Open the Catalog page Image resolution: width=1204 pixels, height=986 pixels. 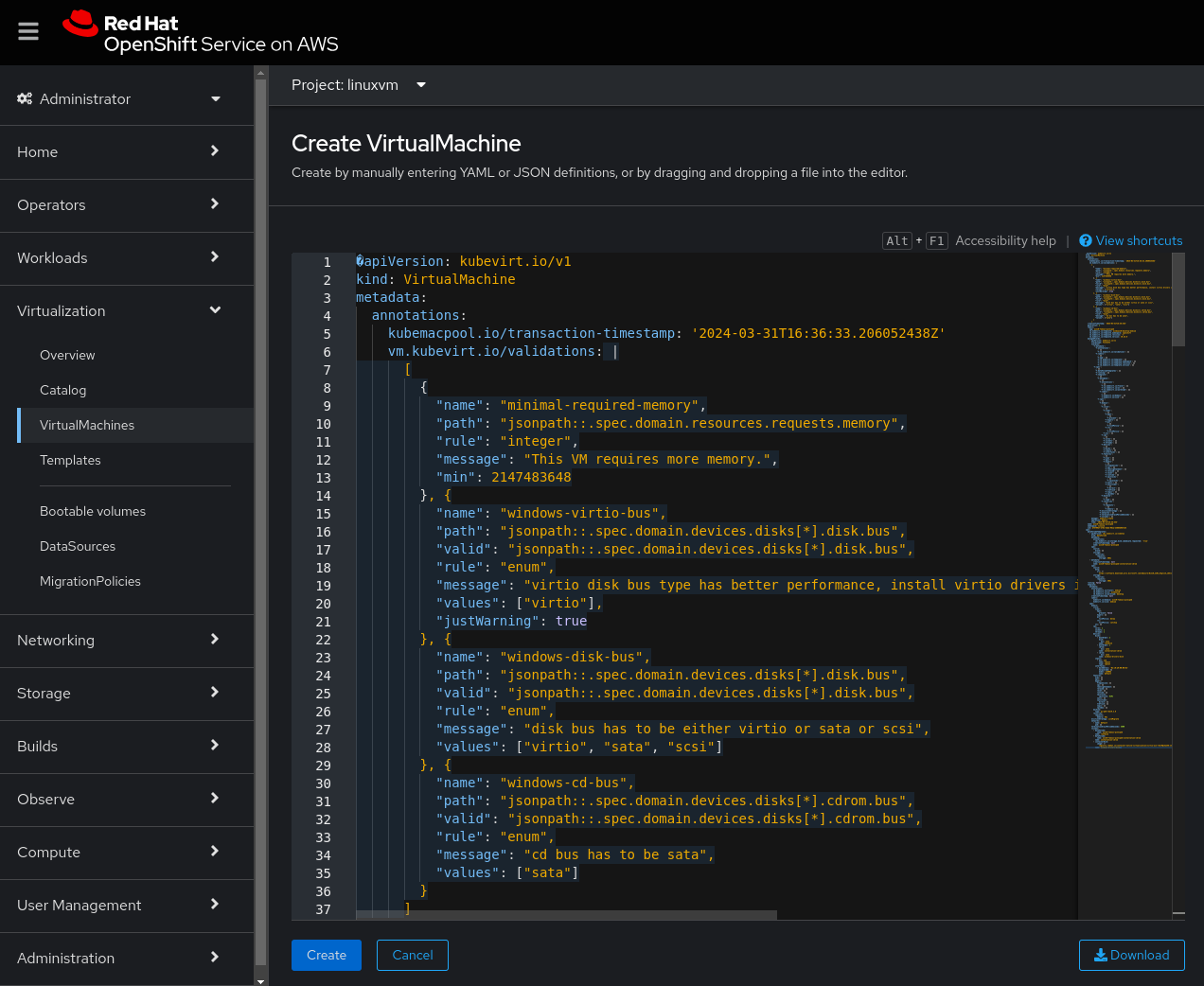[x=135, y=390]
